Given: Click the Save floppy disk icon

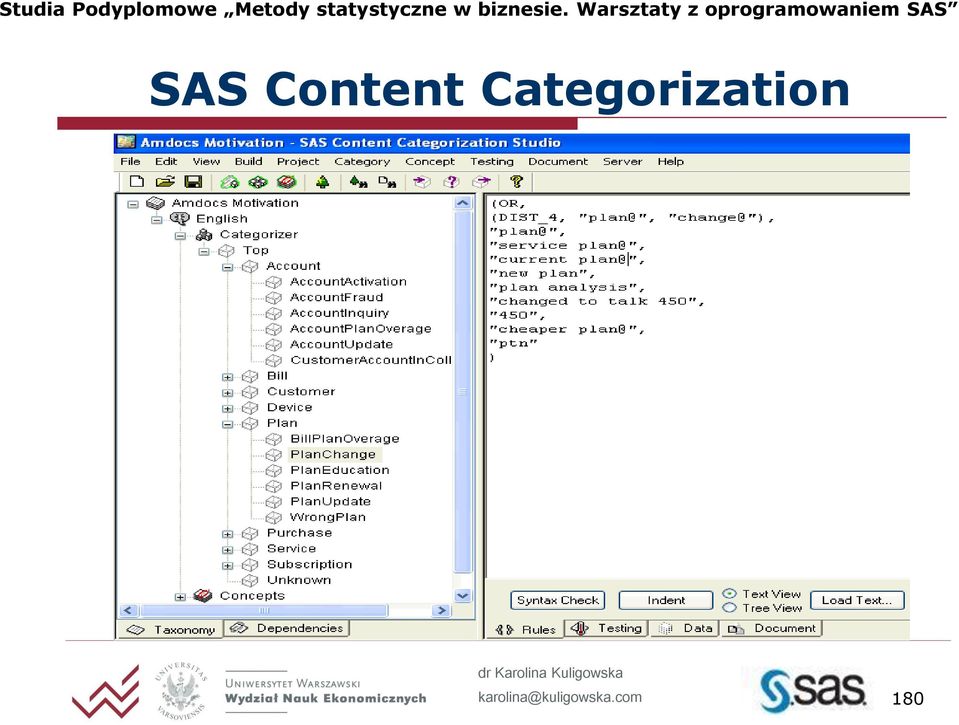Looking at the screenshot, I should tap(193, 182).
